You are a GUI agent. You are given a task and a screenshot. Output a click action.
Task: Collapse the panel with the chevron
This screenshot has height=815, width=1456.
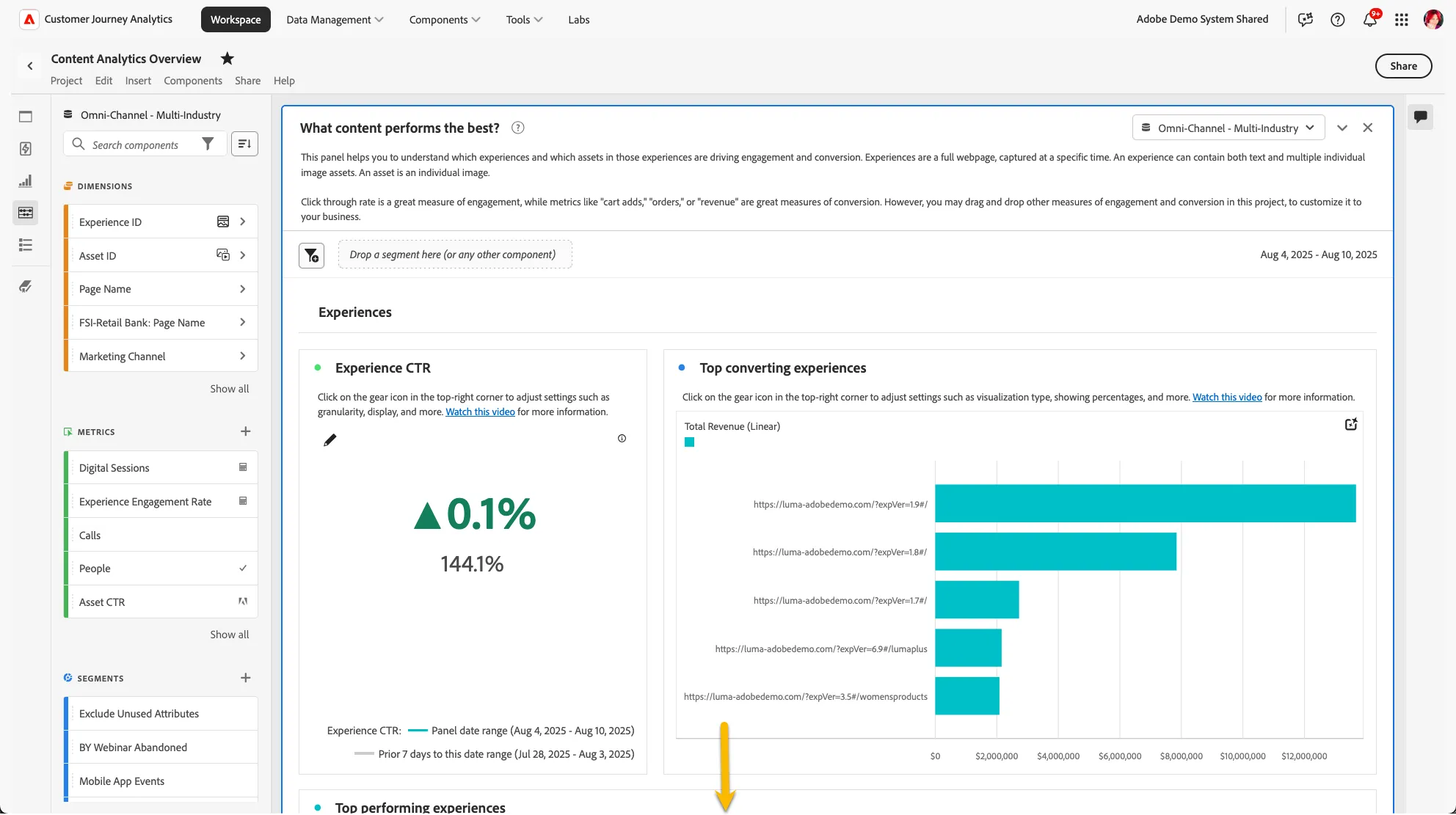[x=1342, y=128]
